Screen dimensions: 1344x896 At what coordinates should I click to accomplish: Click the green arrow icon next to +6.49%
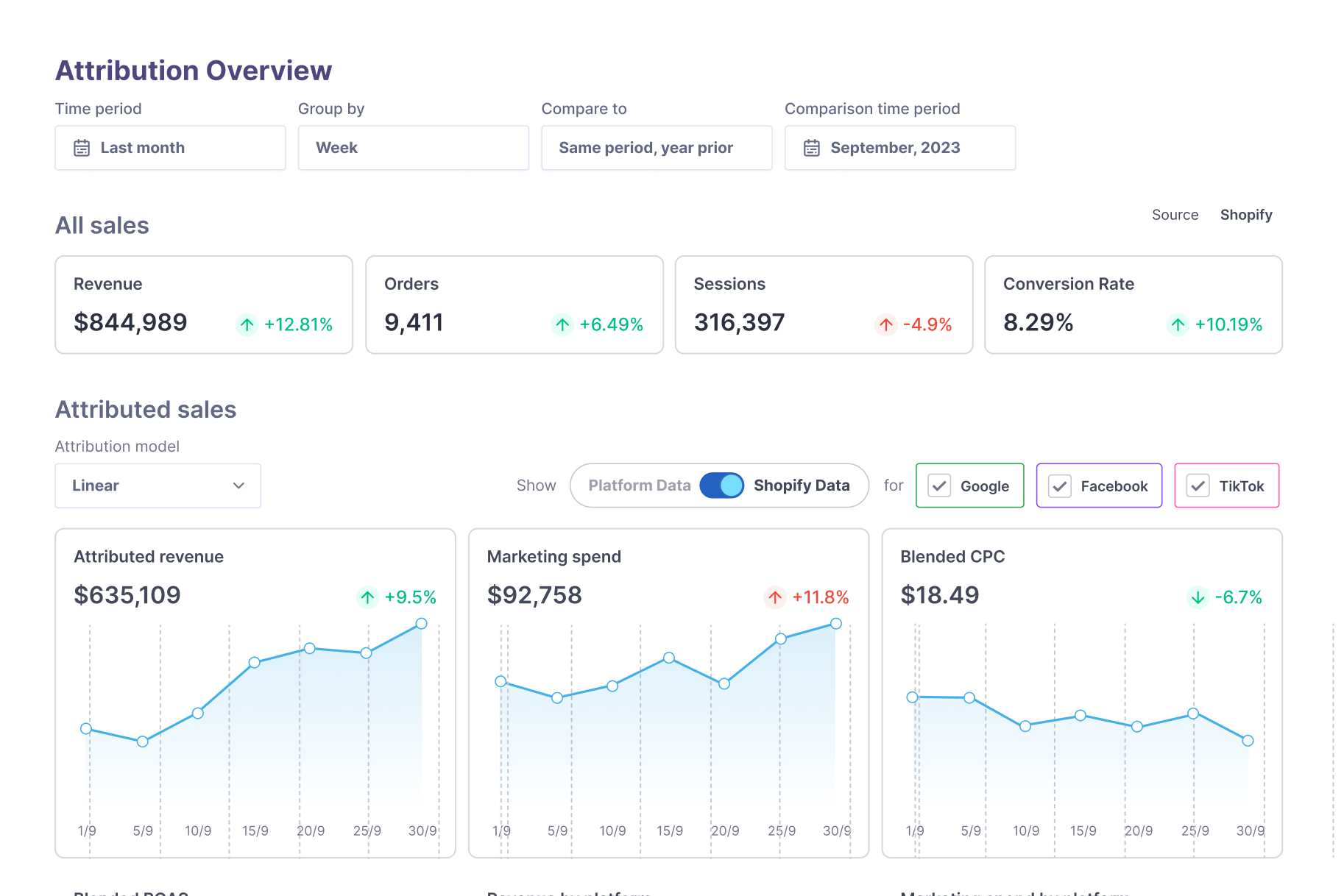(562, 324)
